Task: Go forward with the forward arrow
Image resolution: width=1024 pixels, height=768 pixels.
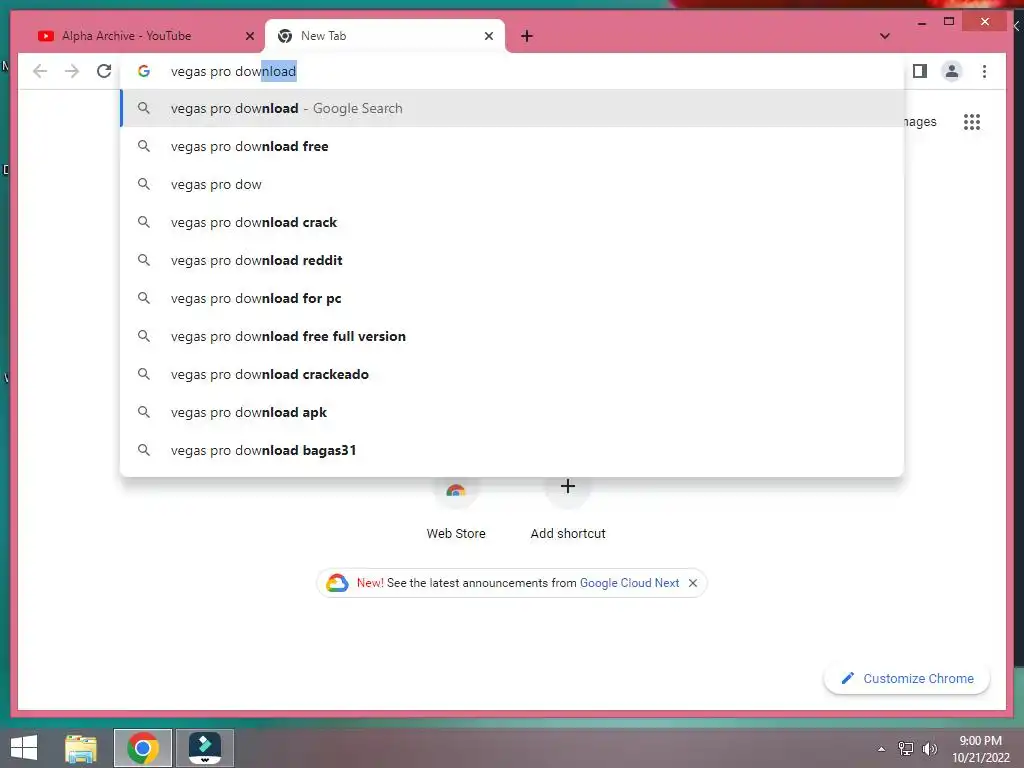Action: click(72, 71)
